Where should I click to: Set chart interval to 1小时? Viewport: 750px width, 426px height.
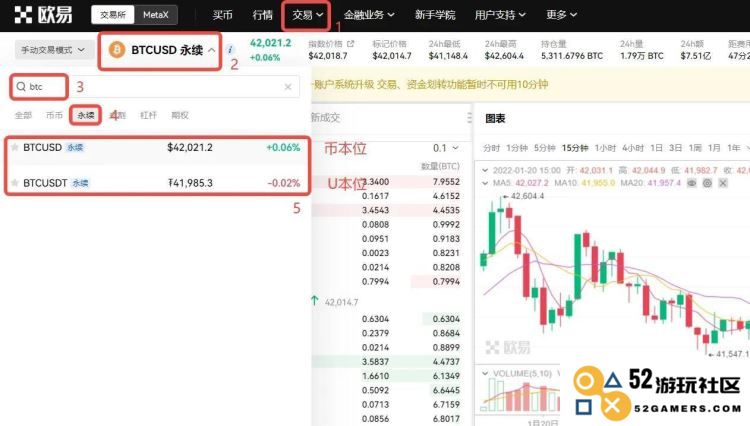coord(605,148)
